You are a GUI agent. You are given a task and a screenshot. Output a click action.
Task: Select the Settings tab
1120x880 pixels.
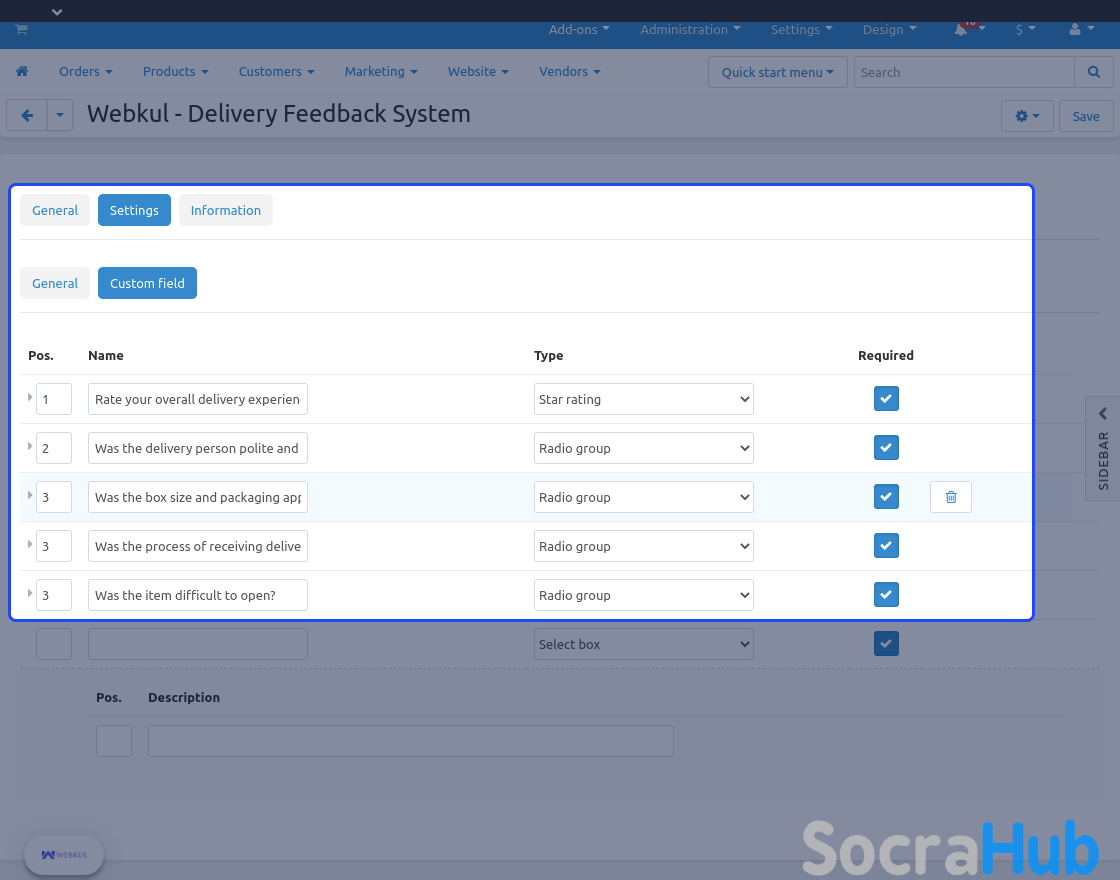[134, 210]
